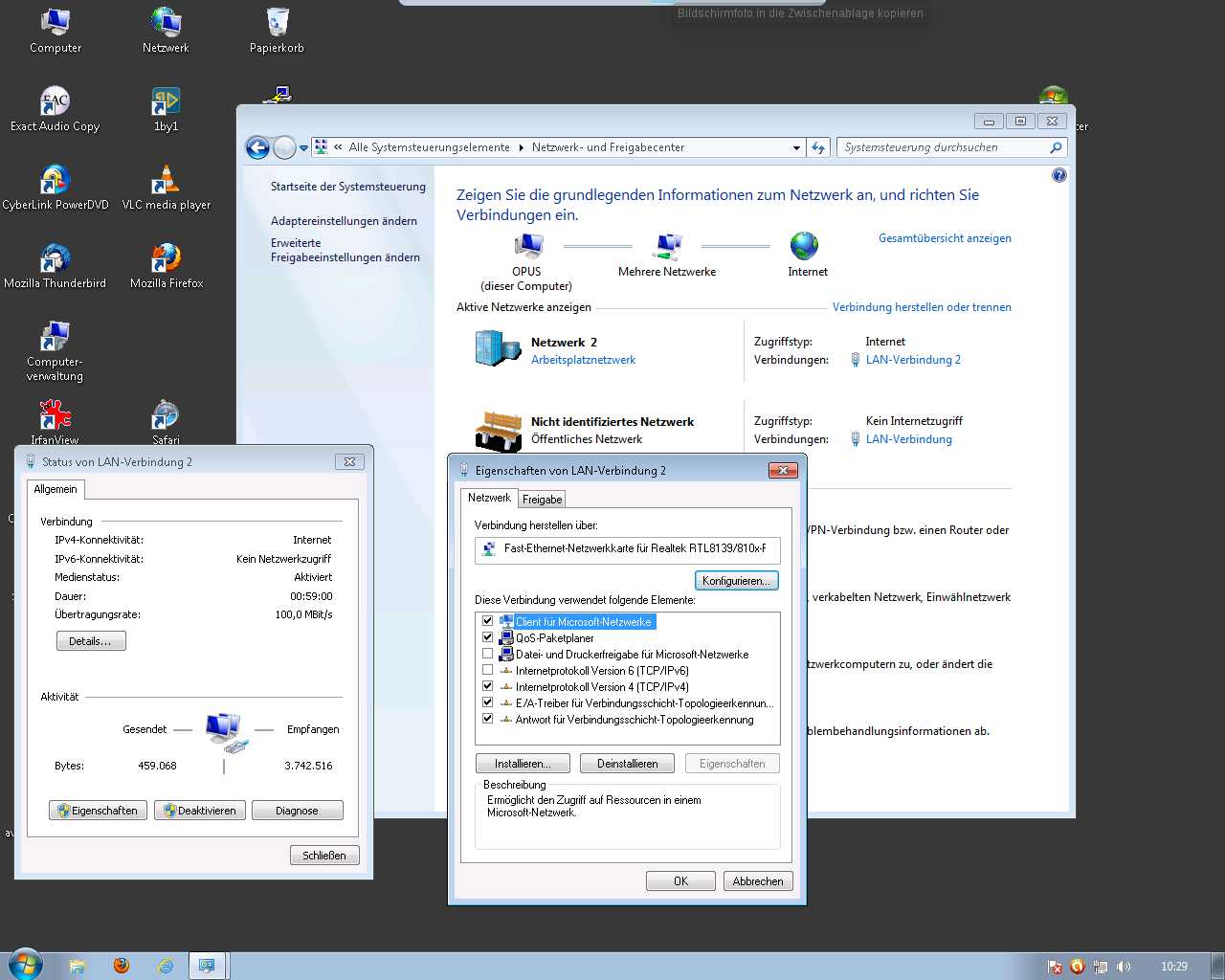
Task: Click the Installieren... button
Action: 523,764
